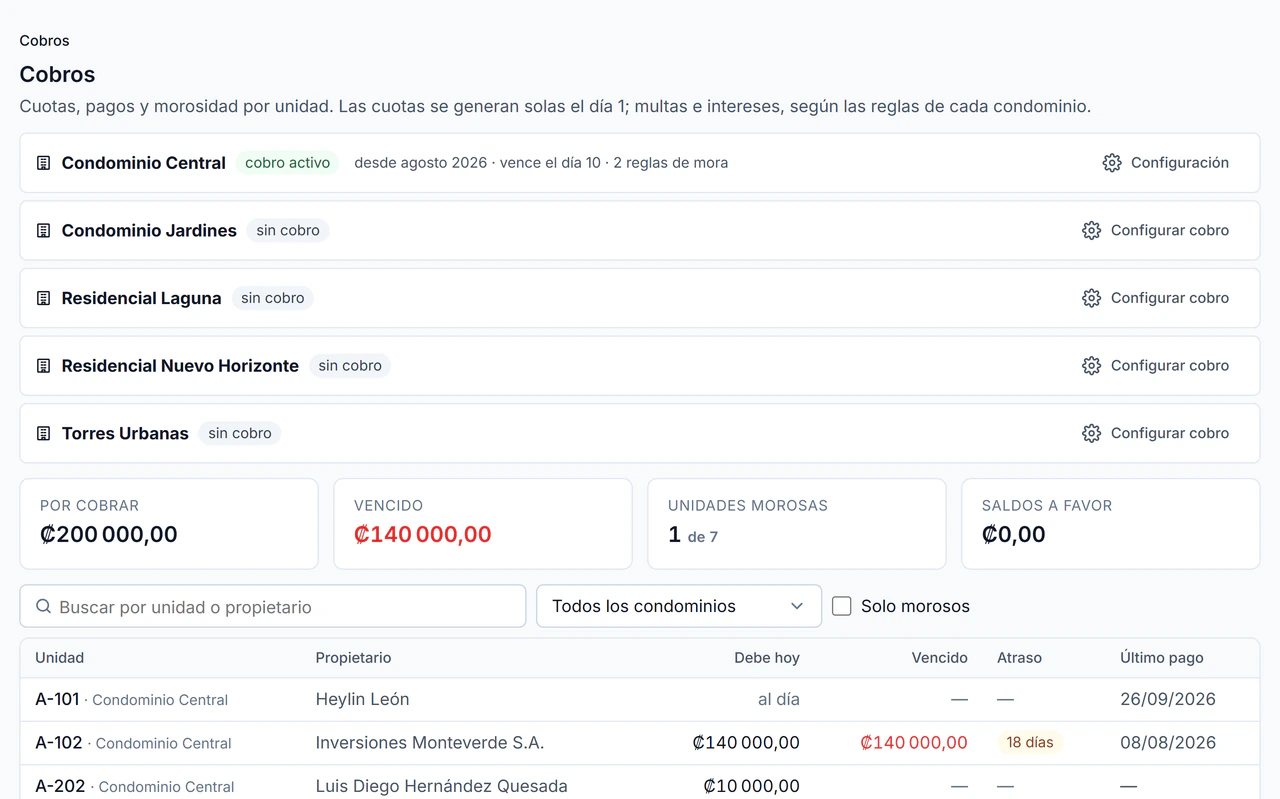Click gear icon in Condominio Central row
The image size is (1280, 799).
click(x=1112, y=163)
